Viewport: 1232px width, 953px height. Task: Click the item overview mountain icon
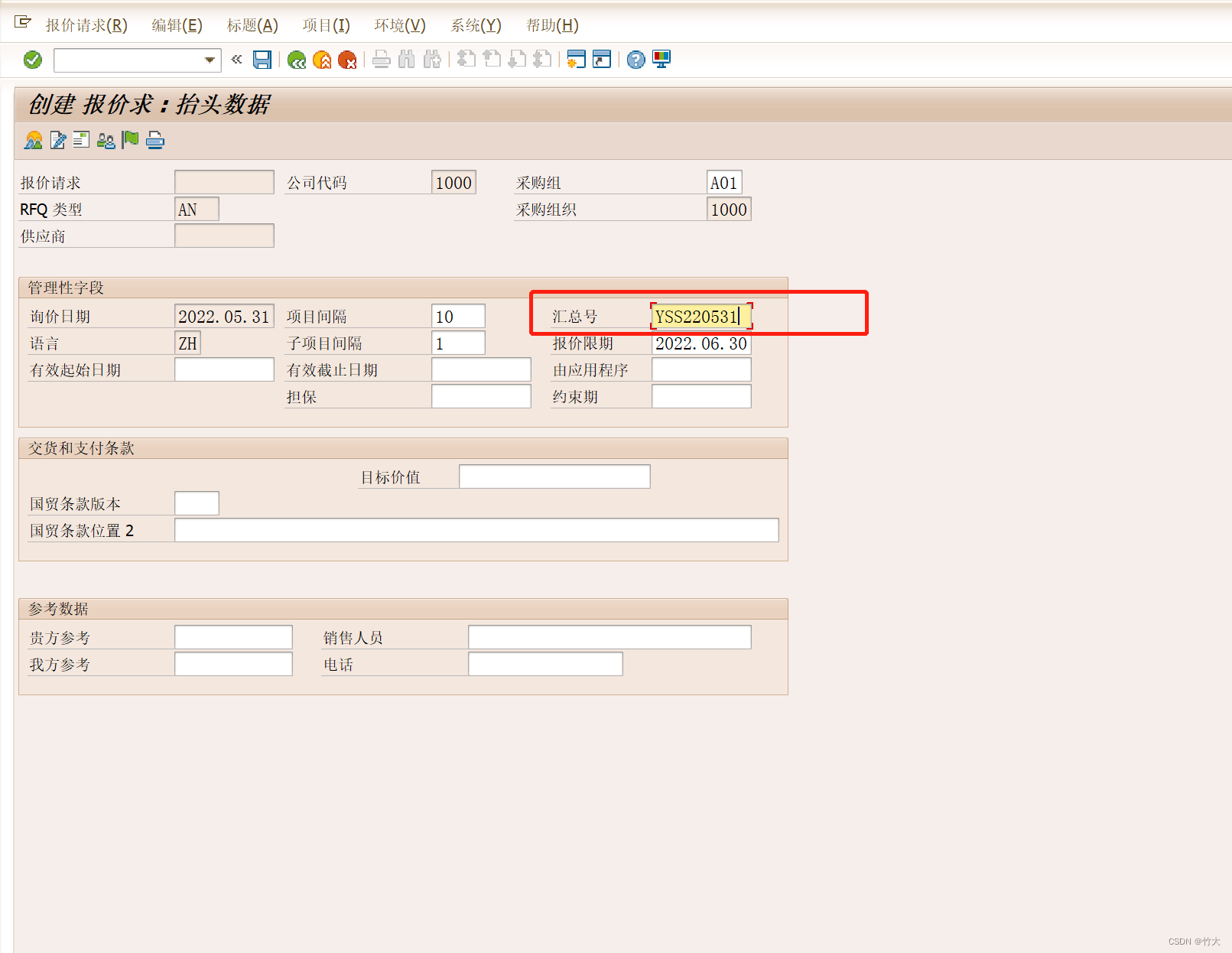(34, 140)
